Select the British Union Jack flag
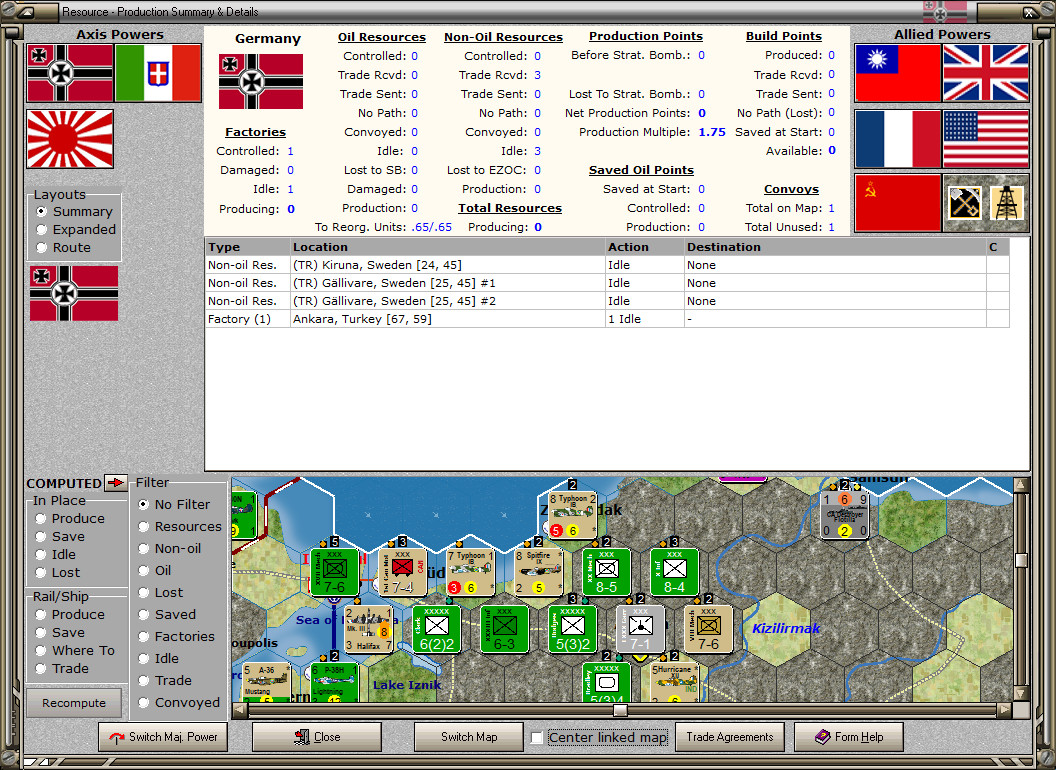Image resolution: width=1056 pixels, height=770 pixels. point(986,73)
